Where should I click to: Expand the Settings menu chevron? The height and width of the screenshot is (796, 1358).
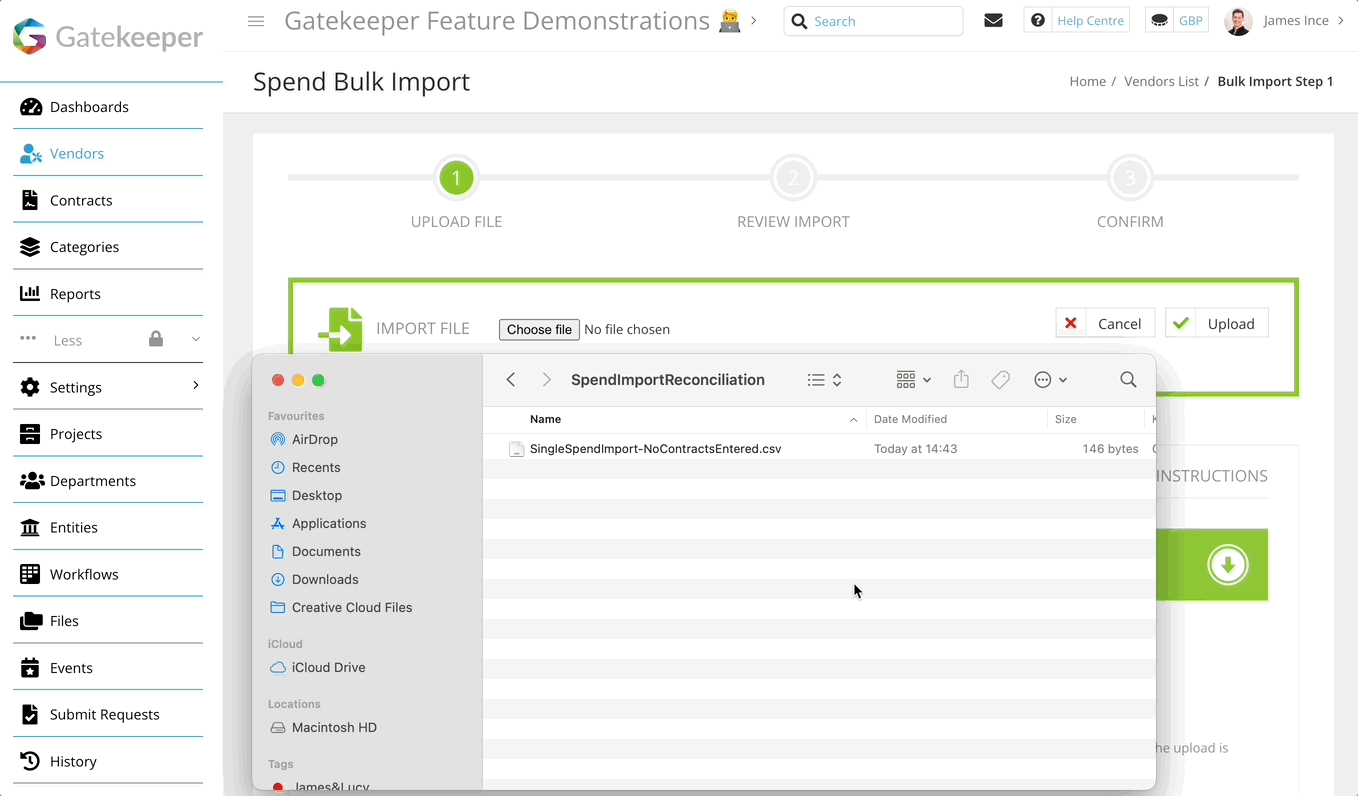196,386
